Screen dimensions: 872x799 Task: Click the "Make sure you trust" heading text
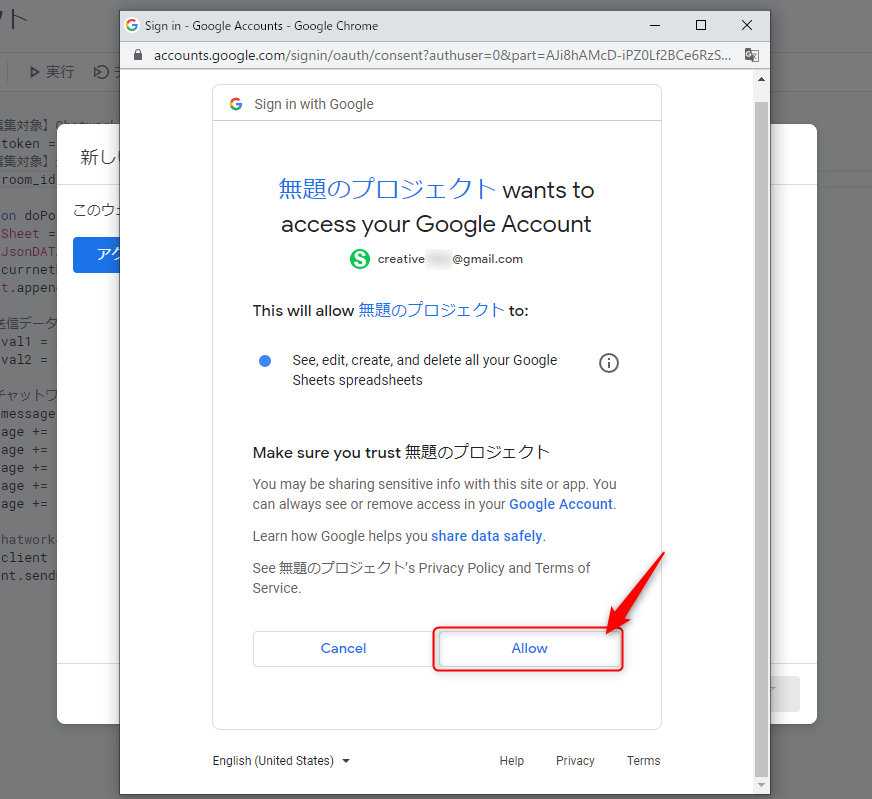tap(401, 453)
